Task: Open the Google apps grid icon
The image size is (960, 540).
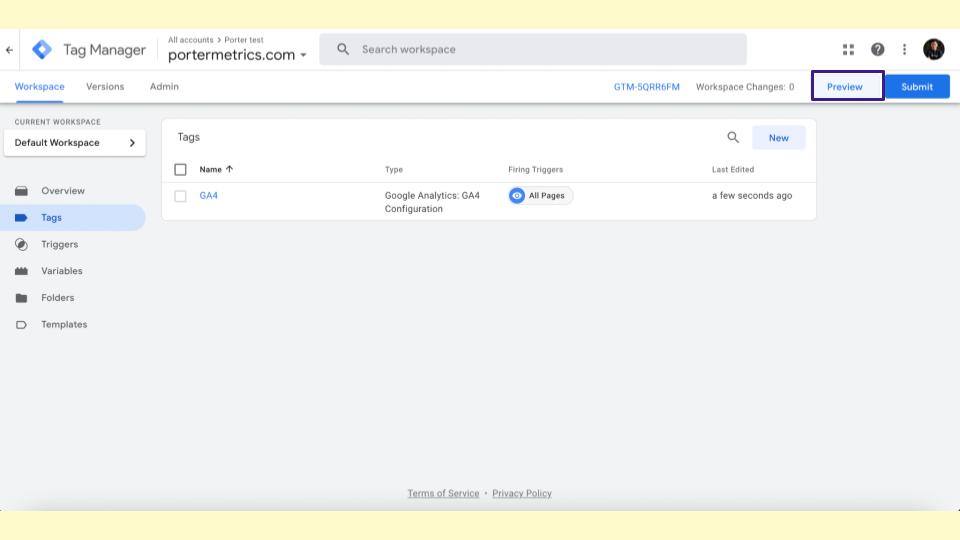Action: [x=848, y=50]
